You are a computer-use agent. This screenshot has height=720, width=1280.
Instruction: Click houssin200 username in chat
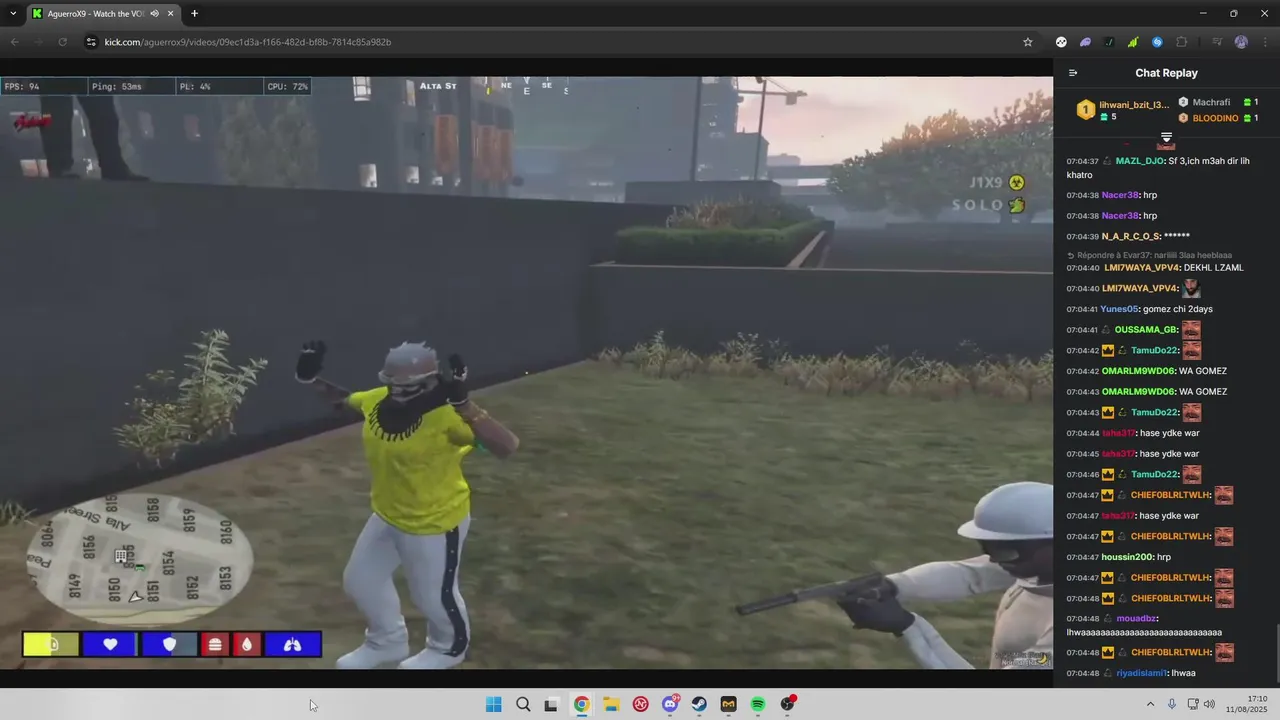(x=1127, y=557)
